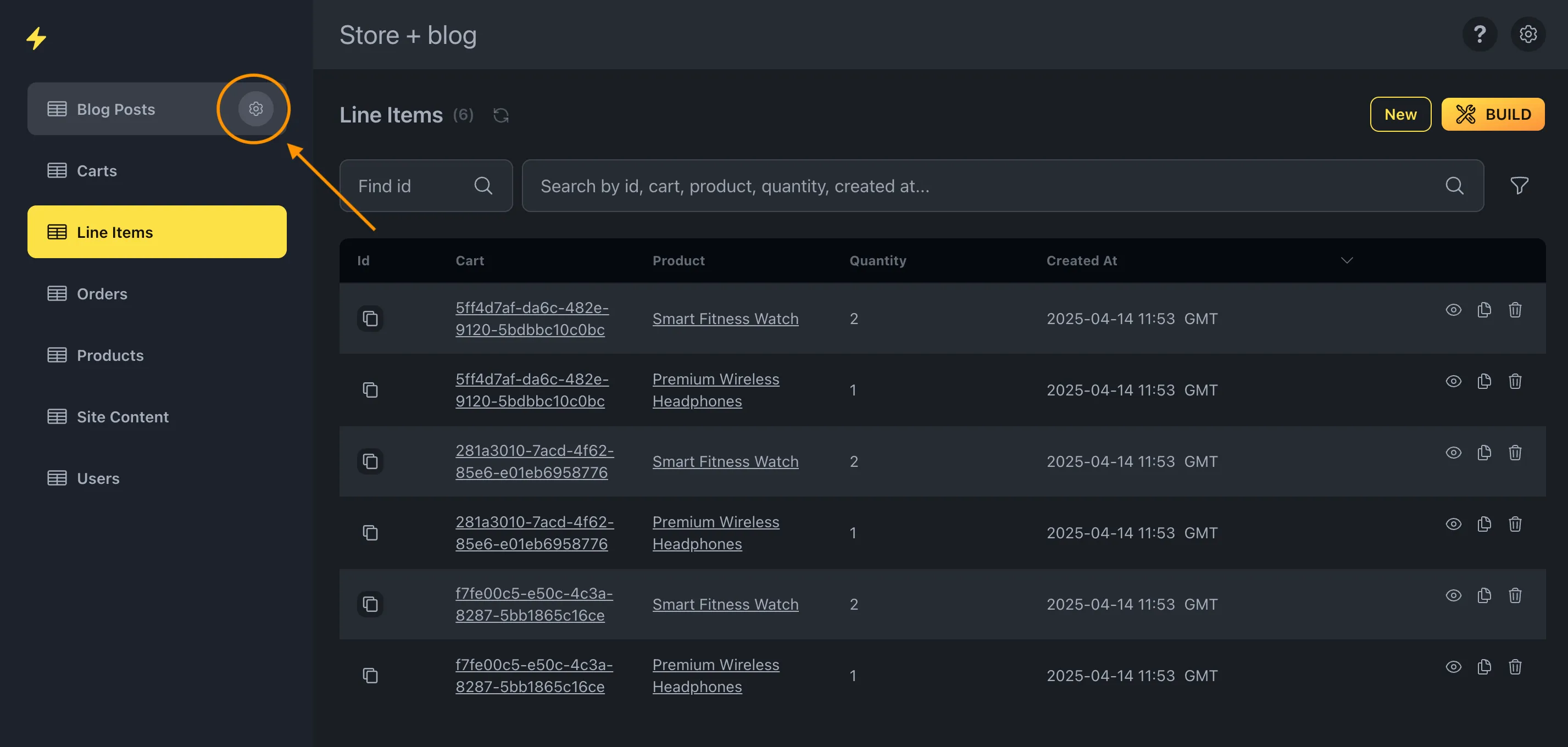View third row with eye icon
Image resolution: width=1568 pixels, height=747 pixels.
pos(1453,453)
